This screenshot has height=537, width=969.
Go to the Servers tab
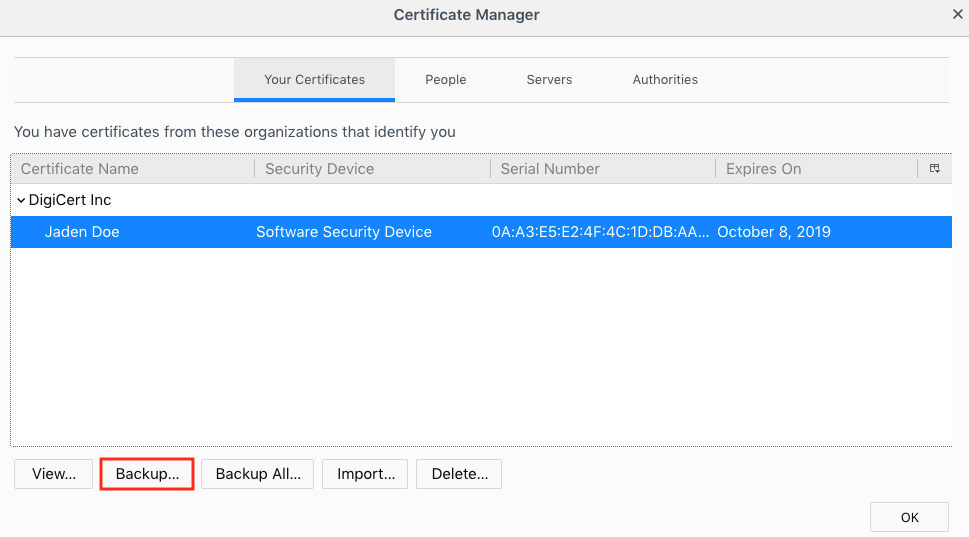coord(549,80)
